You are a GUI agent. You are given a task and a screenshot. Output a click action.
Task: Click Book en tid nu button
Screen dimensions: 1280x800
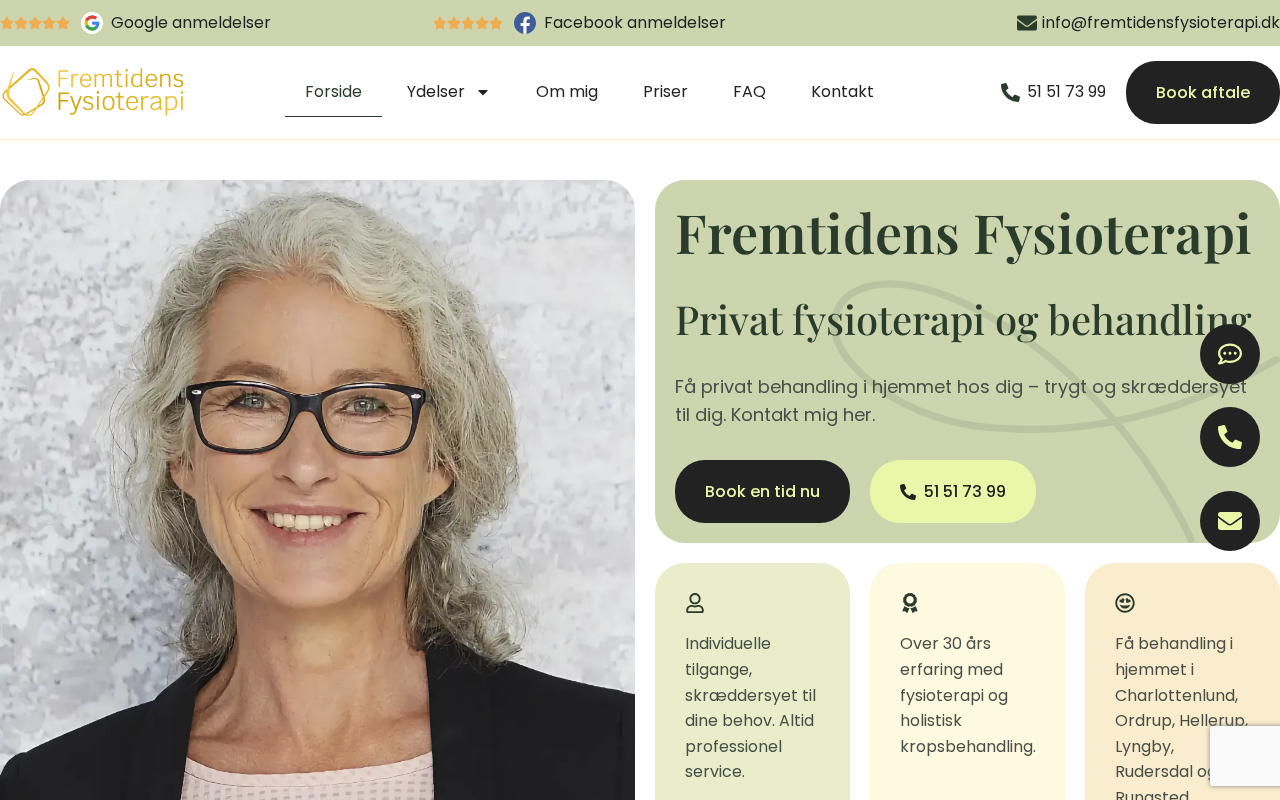click(x=762, y=491)
